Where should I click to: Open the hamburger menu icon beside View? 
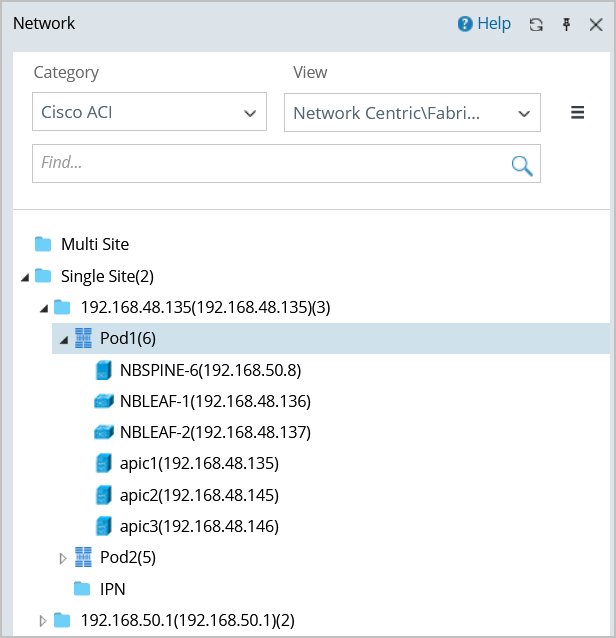pyautogui.click(x=577, y=112)
